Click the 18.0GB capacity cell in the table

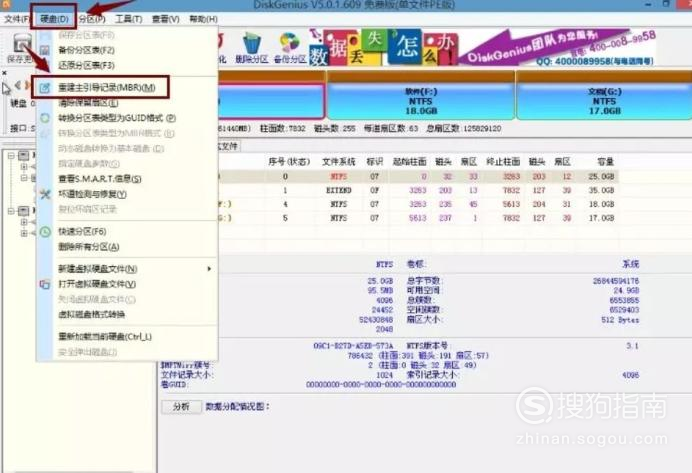pos(602,204)
